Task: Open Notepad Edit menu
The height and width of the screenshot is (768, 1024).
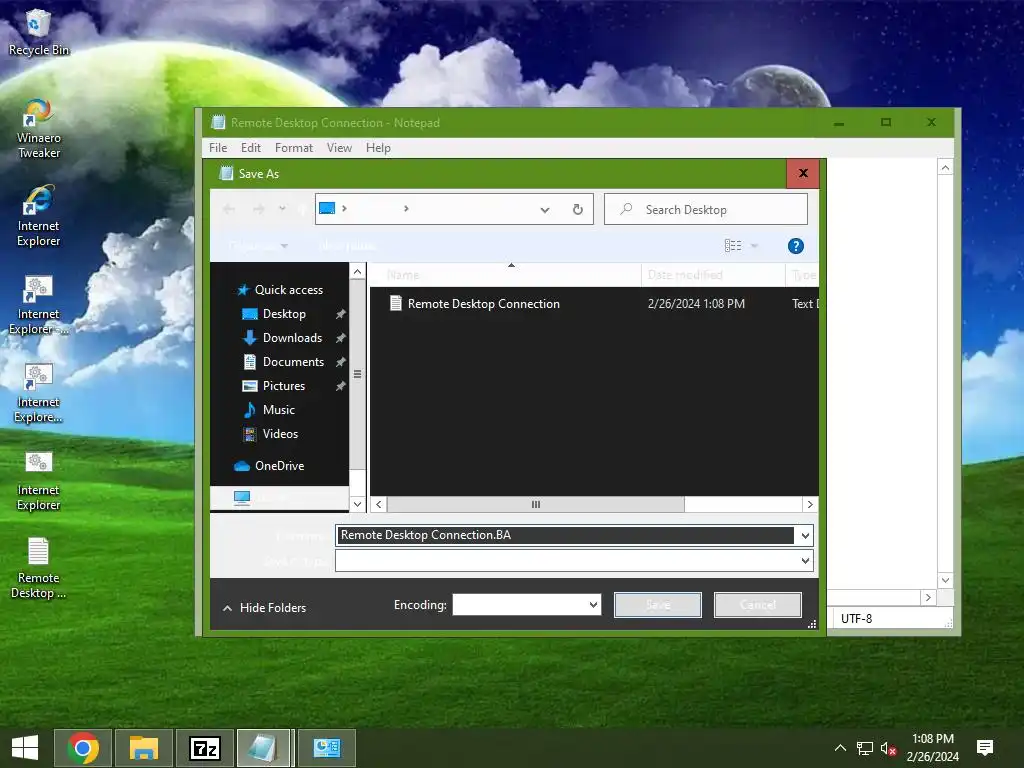Action: click(x=251, y=148)
